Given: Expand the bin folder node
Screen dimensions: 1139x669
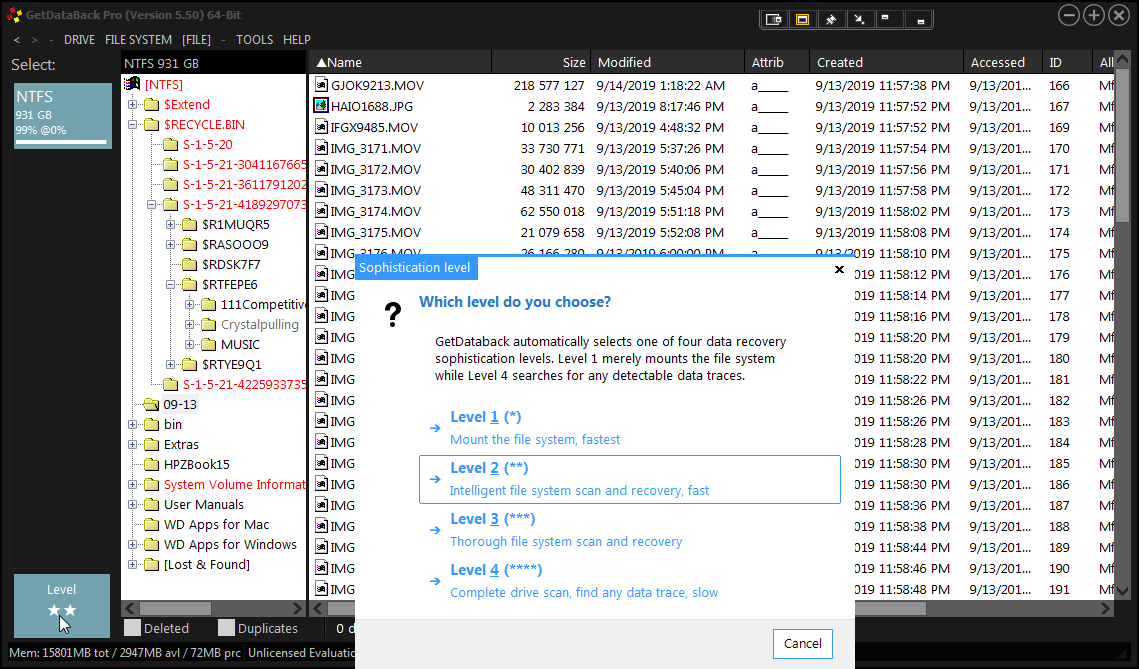Looking at the screenshot, I should (132, 424).
